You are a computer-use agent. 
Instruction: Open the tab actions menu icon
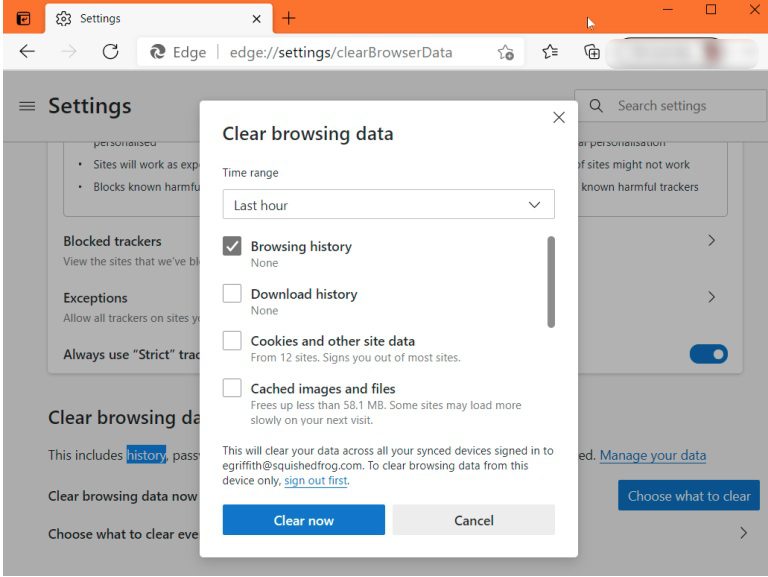click(23, 18)
